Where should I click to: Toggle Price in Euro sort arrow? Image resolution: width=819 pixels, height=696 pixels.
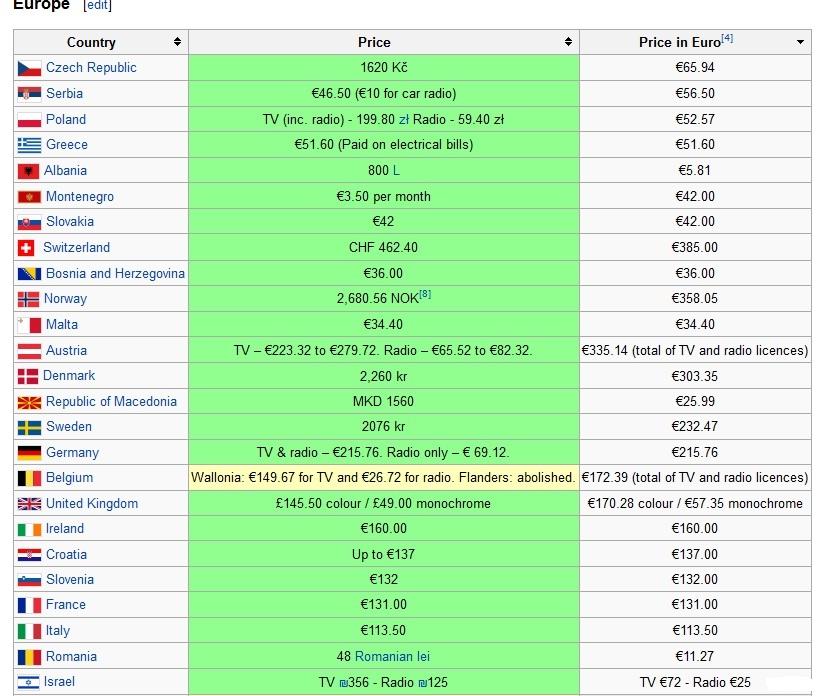tap(800, 42)
